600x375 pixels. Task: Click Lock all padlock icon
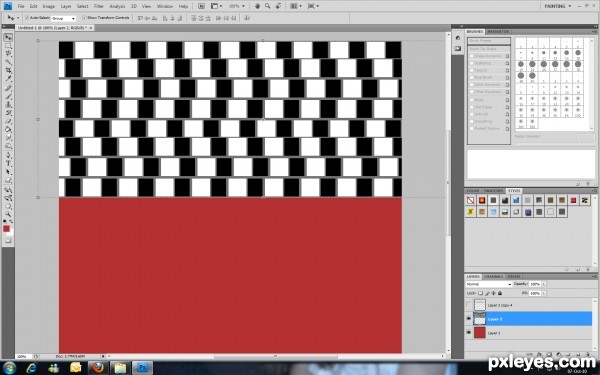tap(499, 293)
